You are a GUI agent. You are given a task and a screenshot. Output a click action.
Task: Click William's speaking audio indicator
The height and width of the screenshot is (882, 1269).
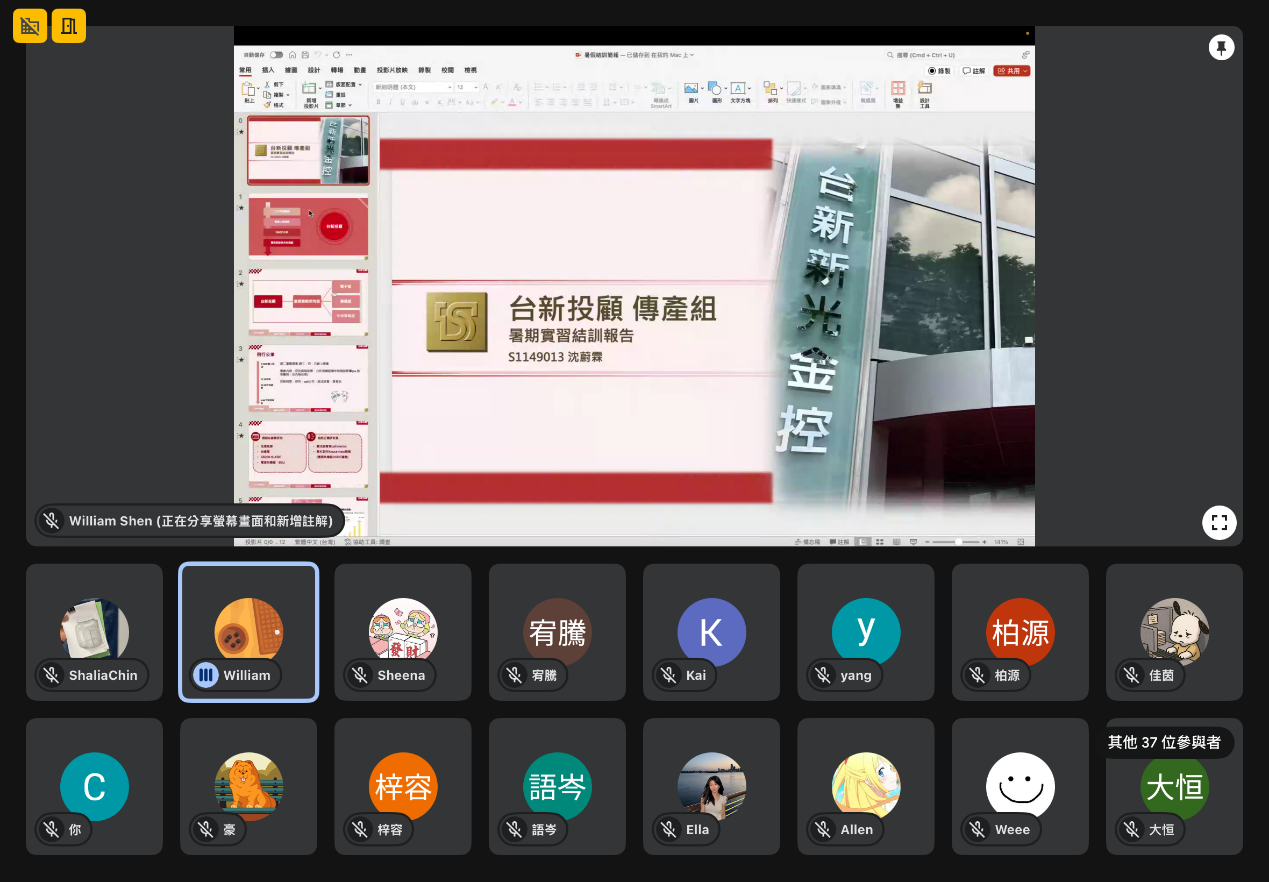205,675
